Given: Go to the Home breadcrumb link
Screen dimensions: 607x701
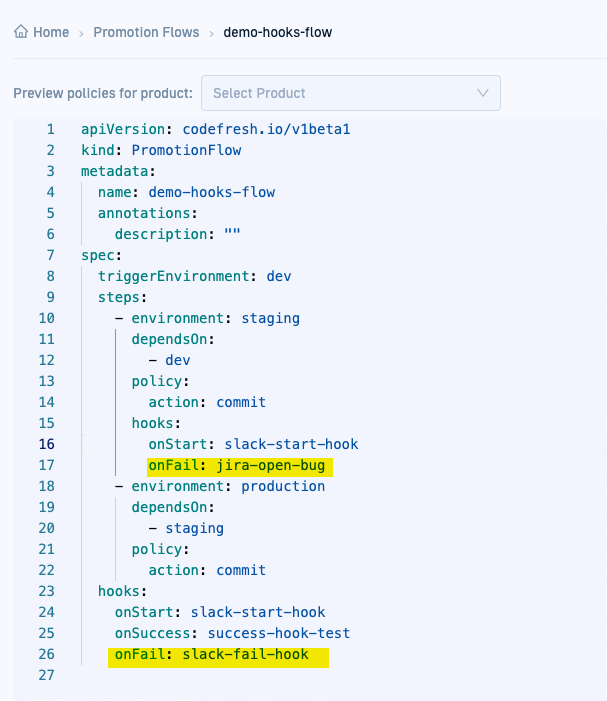Looking at the screenshot, I should coord(51,32).
